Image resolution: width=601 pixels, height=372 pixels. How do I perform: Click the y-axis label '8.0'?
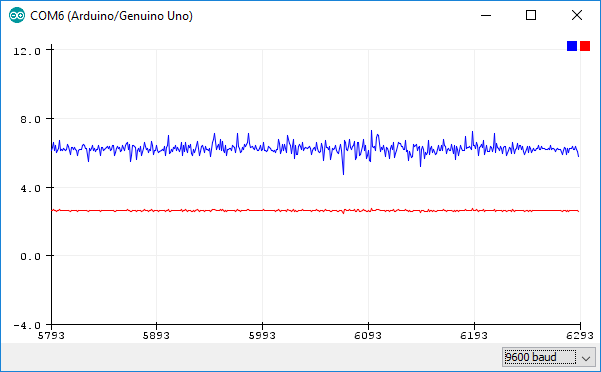(31, 120)
